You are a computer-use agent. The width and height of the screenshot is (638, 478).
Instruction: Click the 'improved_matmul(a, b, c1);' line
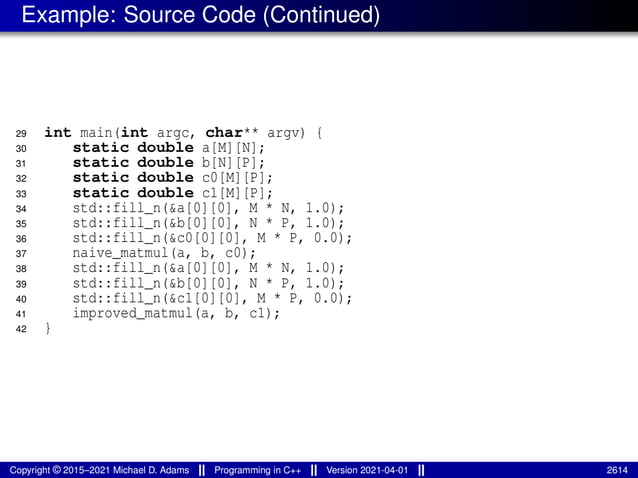176,313
